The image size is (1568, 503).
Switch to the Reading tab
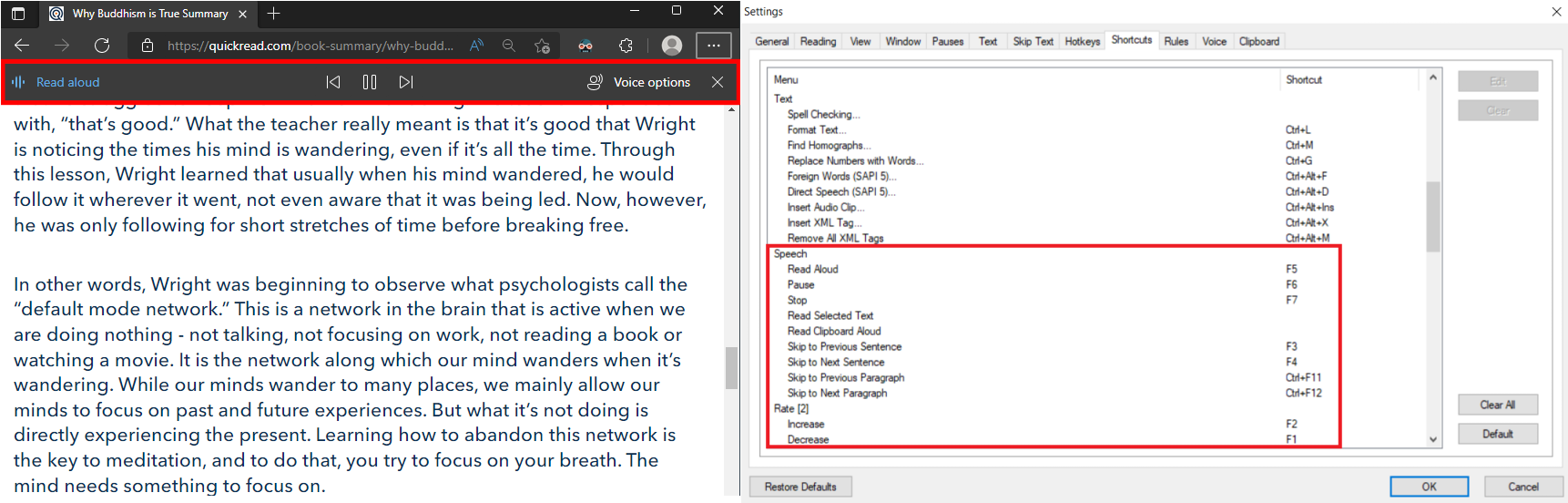tap(818, 42)
